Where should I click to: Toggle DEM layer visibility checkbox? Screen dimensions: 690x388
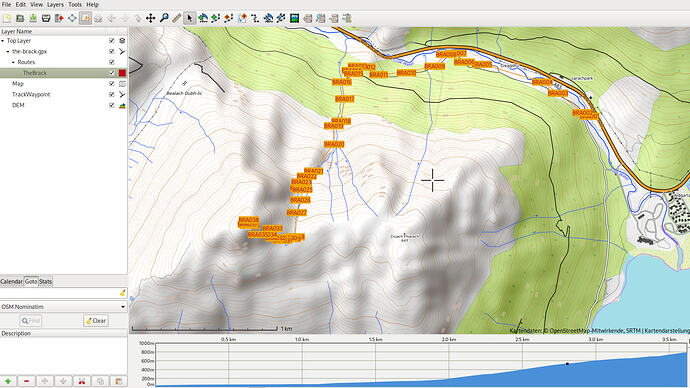coord(112,105)
